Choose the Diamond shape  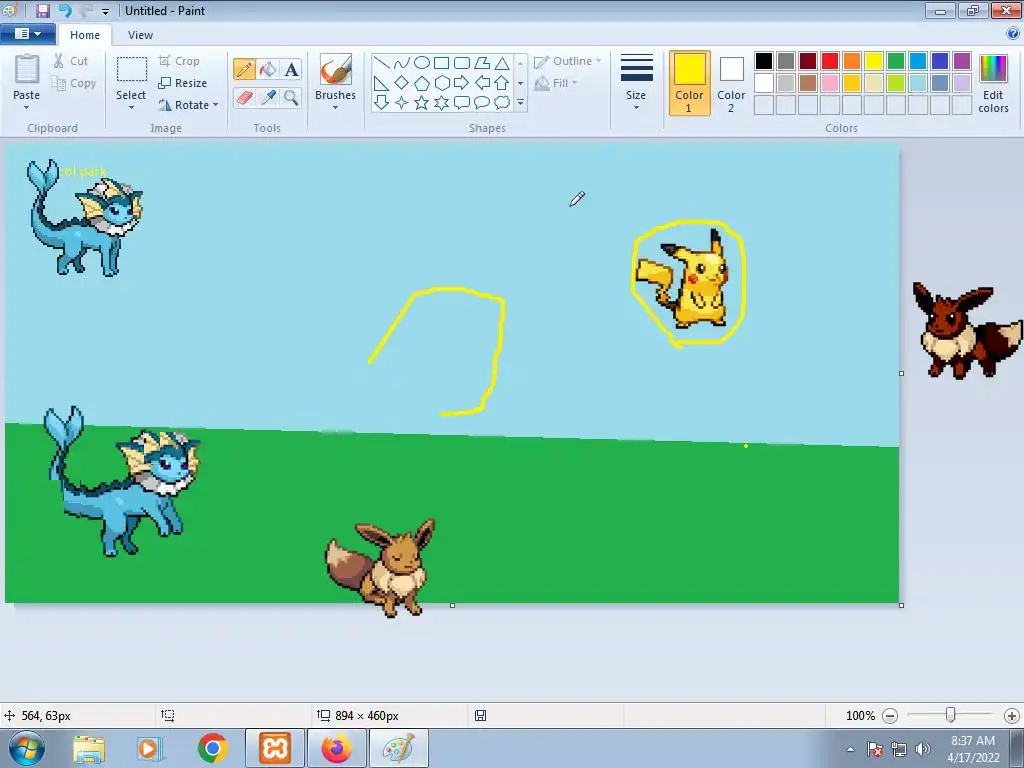pos(402,83)
